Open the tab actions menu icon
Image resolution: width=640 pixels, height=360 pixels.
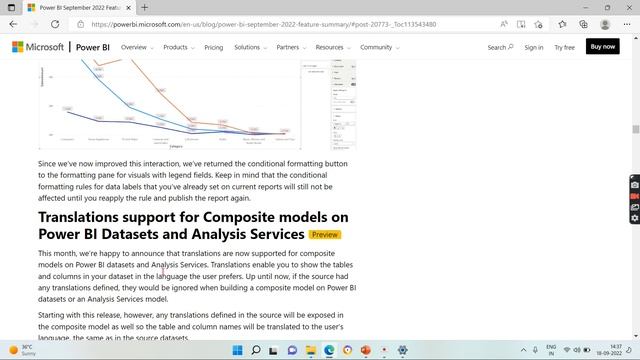(11, 7)
